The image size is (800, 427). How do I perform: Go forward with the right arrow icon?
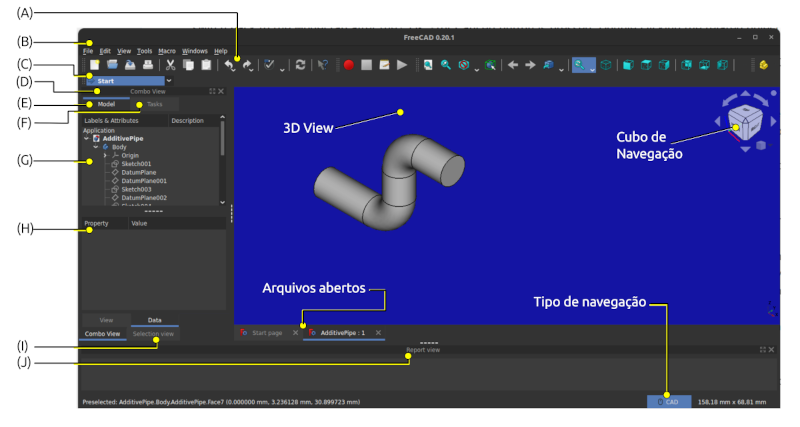click(531, 65)
